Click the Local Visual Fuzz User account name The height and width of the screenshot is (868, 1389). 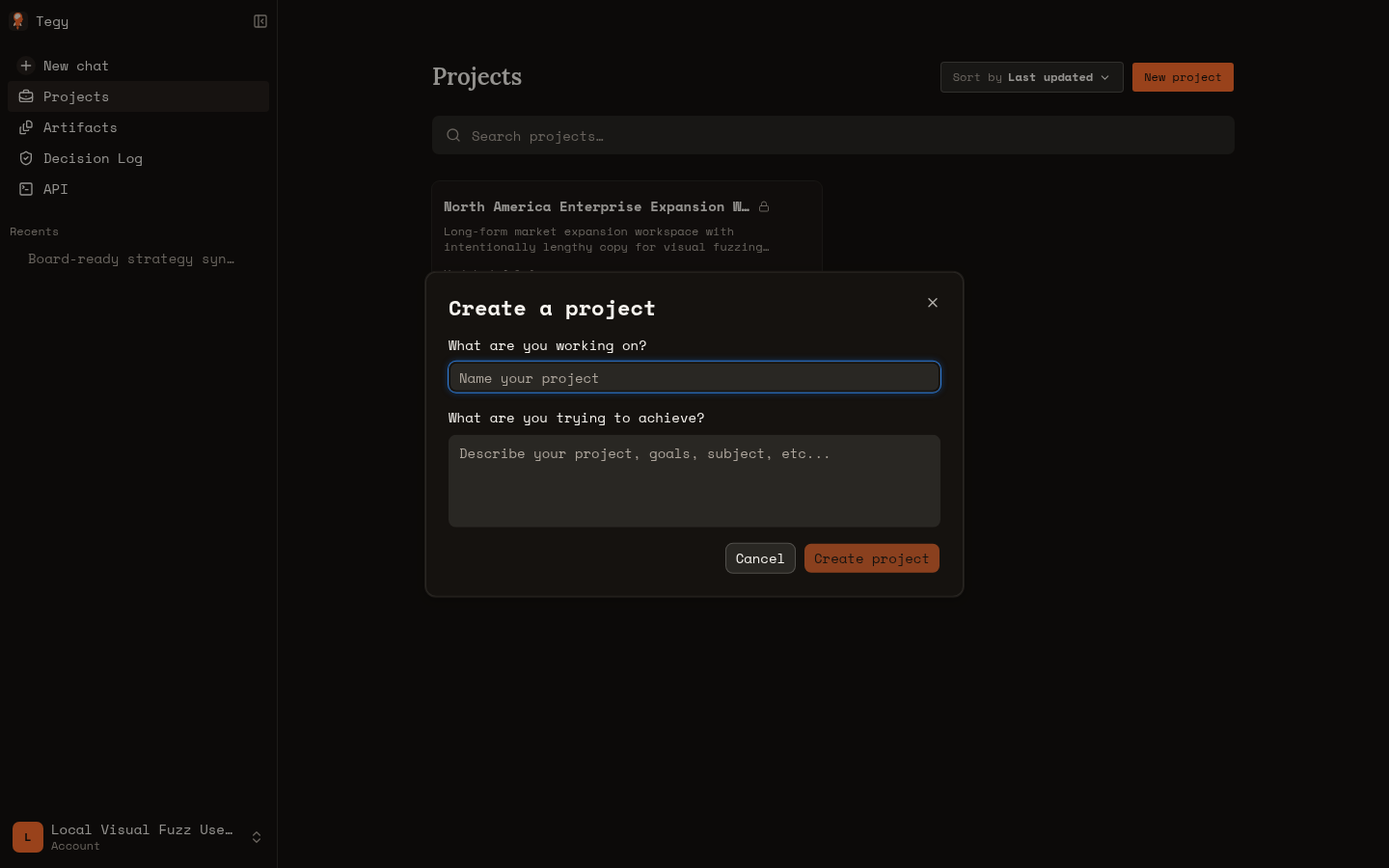[x=142, y=829]
